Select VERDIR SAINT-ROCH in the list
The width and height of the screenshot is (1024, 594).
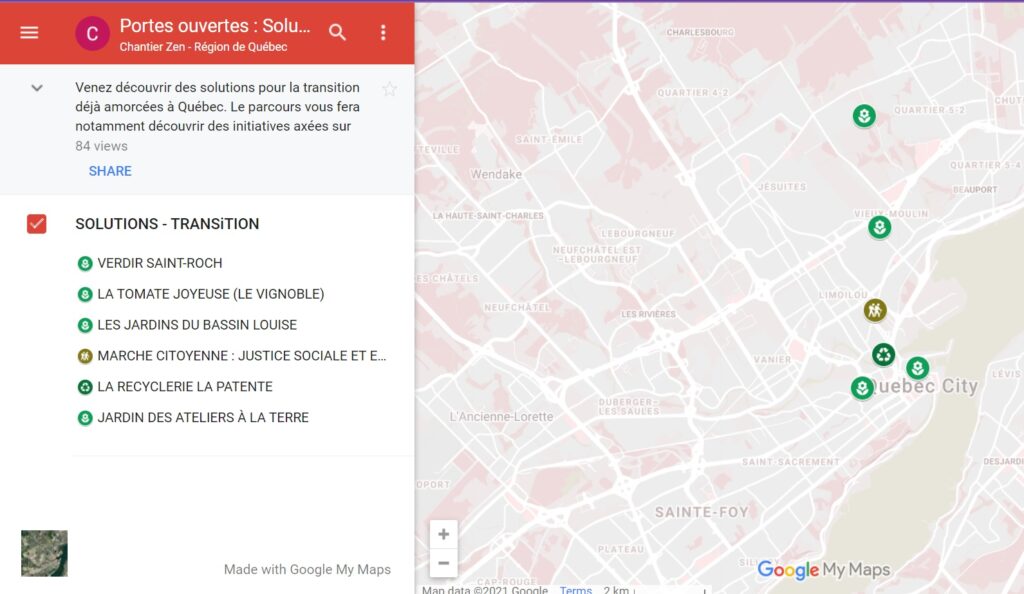coord(159,263)
